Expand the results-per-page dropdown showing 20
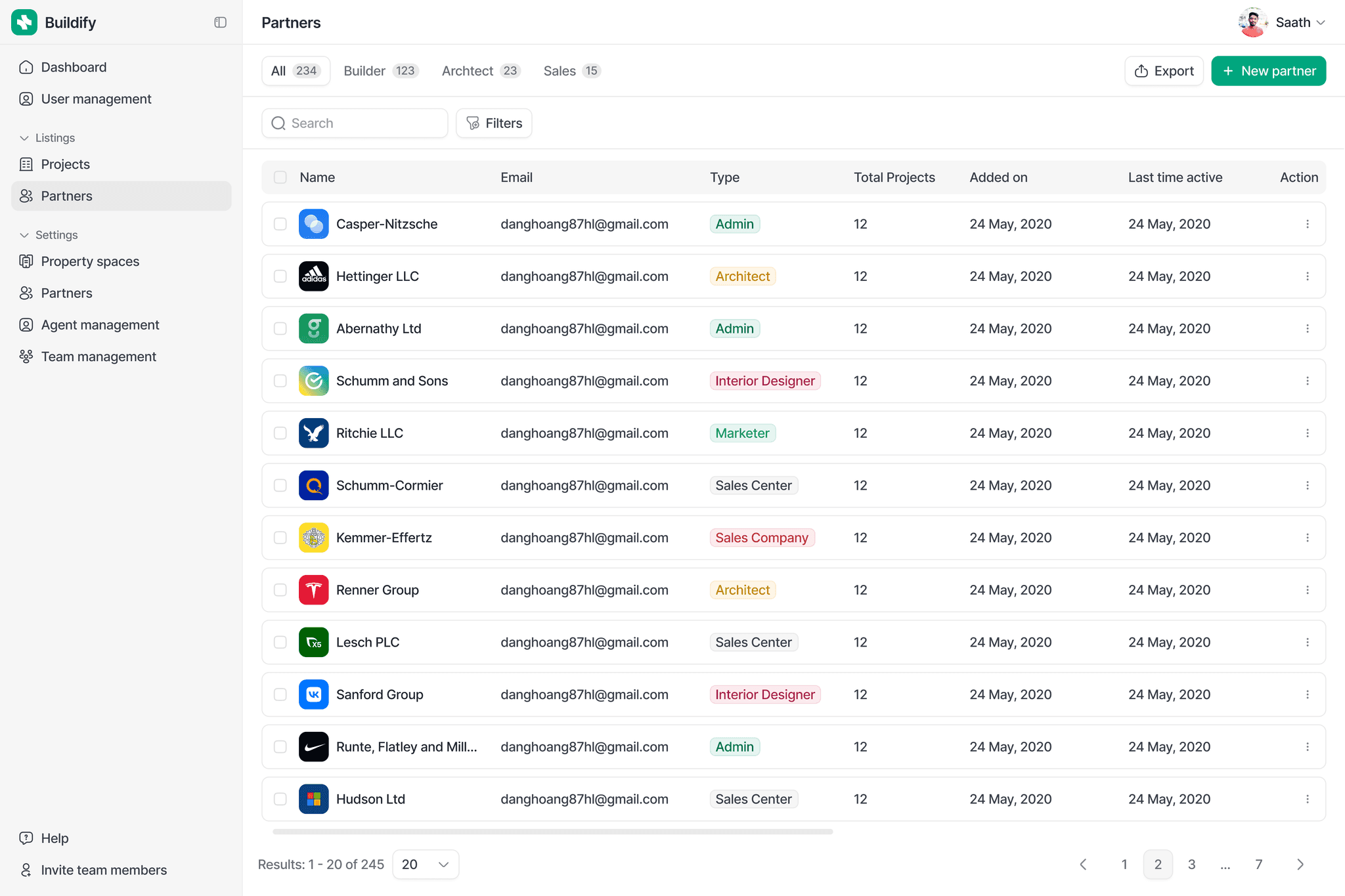 tap(425, 864)
